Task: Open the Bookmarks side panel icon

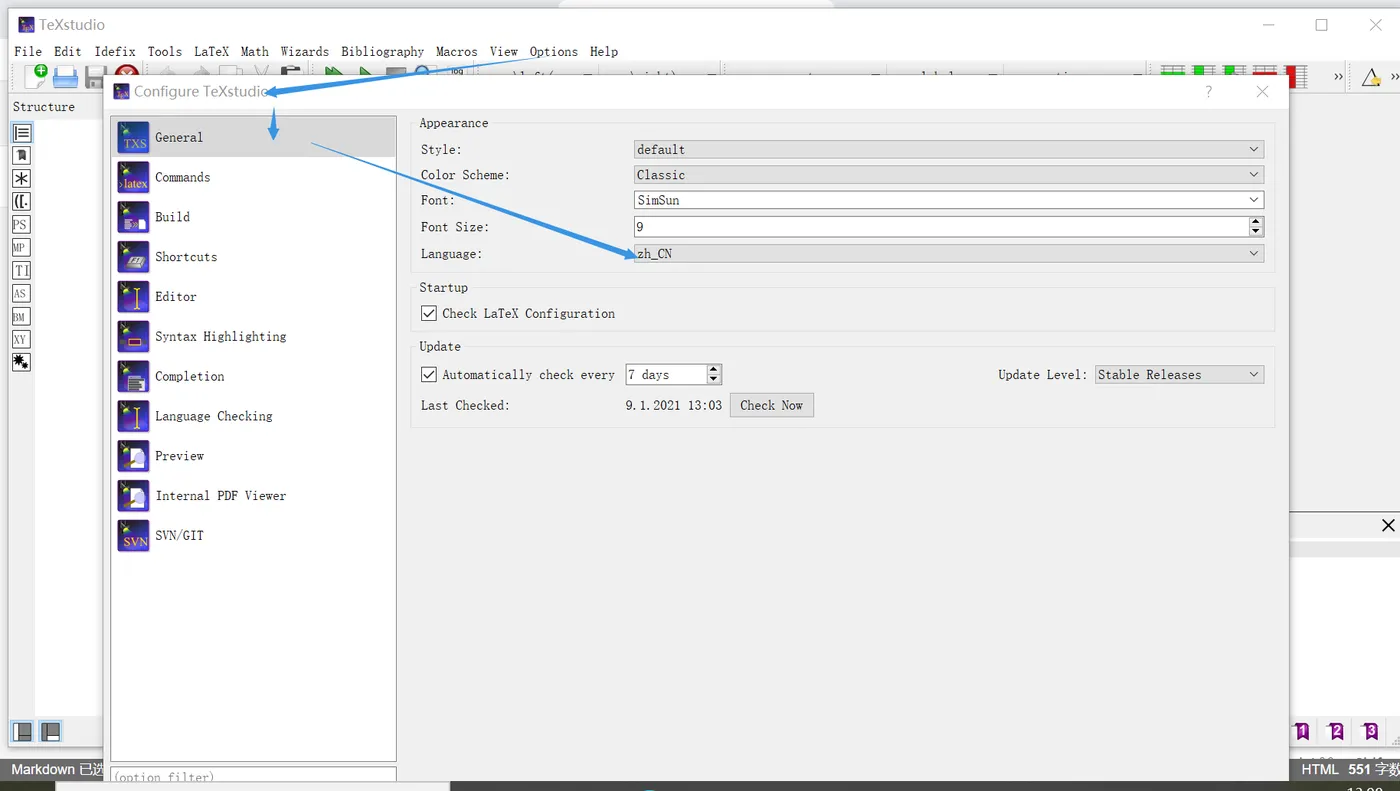Action: [21, 156]
